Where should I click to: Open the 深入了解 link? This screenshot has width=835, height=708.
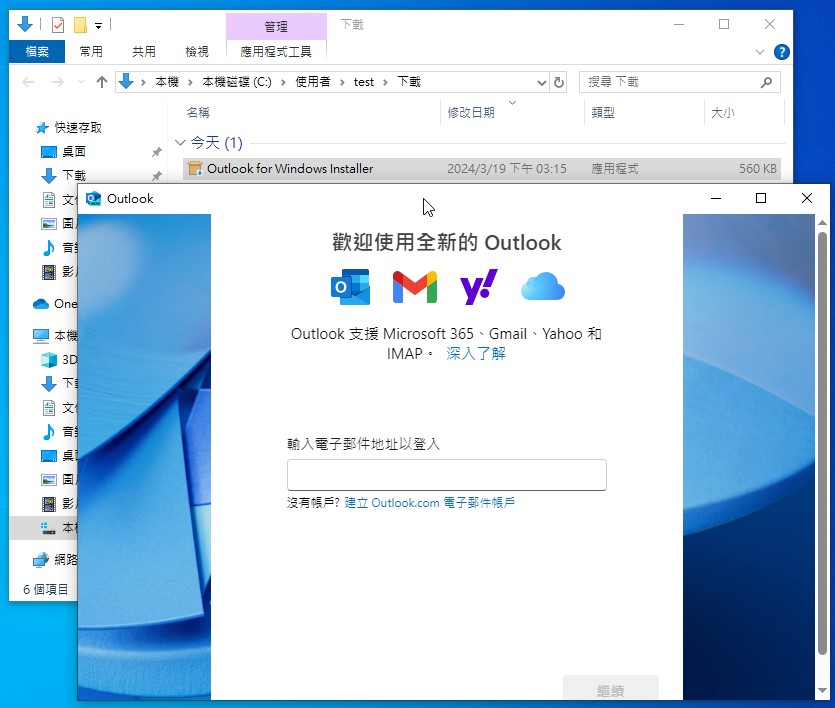(476, 353)
